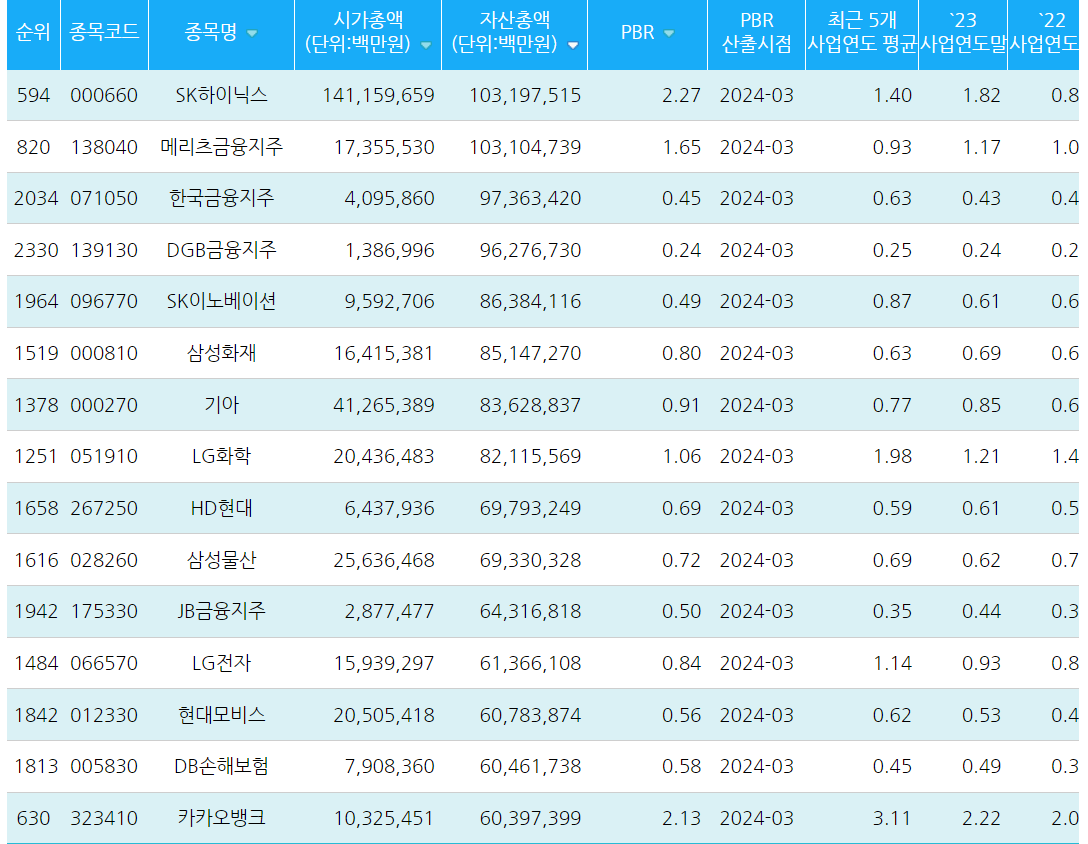Click the 2024-03 date in SK하이닉스 row
Image resolution: width=1088 pixels, height=844 pixels.
[x=756, y=95]
